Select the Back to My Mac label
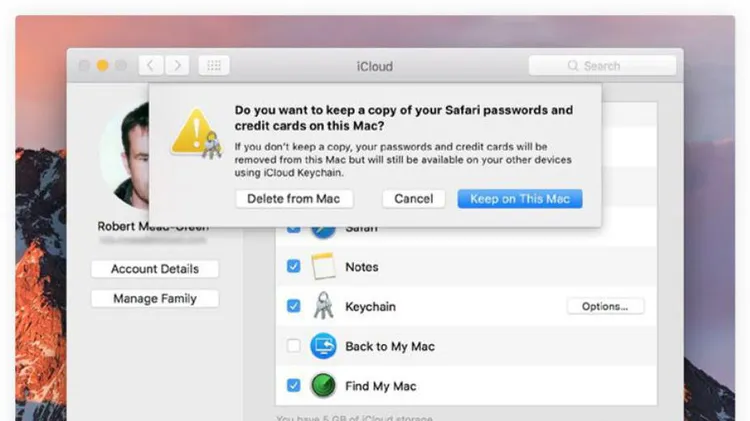750x421 pixels. [390, 346]
